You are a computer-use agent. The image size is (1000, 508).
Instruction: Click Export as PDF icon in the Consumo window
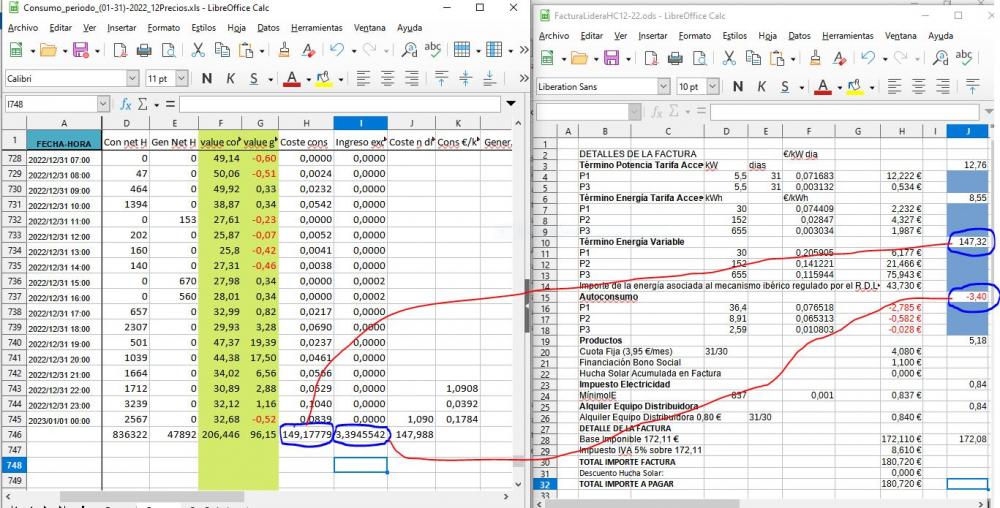point(120,50)
